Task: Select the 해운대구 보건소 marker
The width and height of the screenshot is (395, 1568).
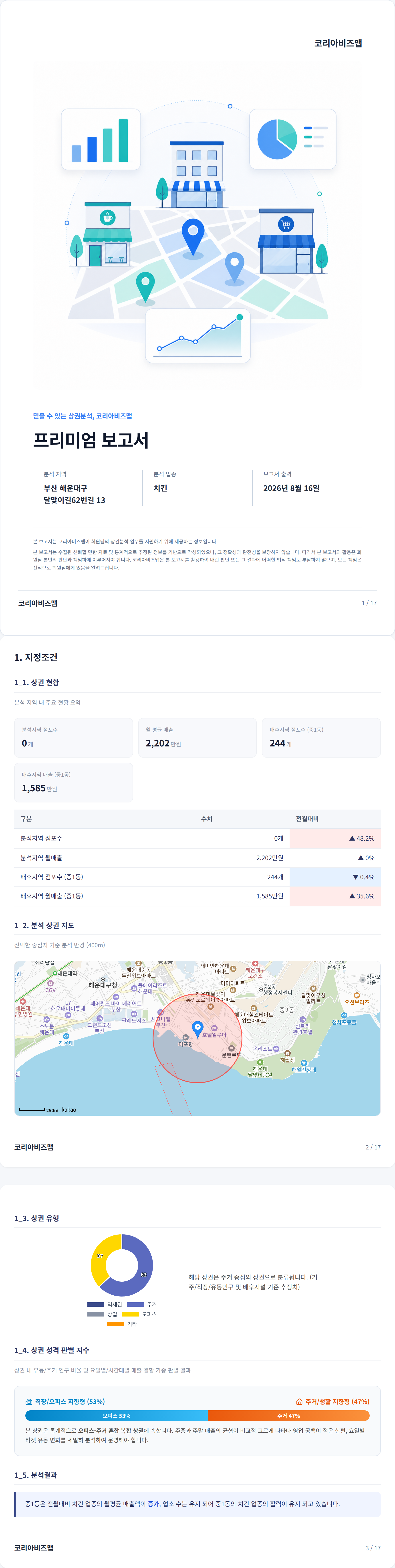Action: coord(255,964)
